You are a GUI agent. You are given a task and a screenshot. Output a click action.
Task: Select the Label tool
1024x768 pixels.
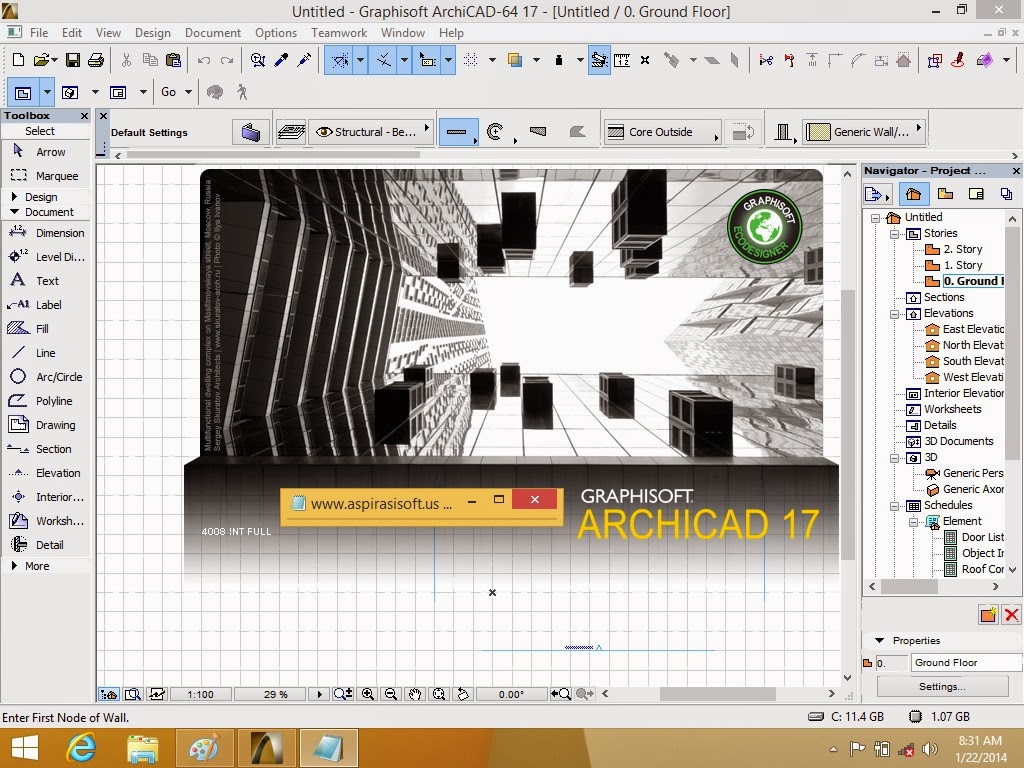tap(46, 305)
